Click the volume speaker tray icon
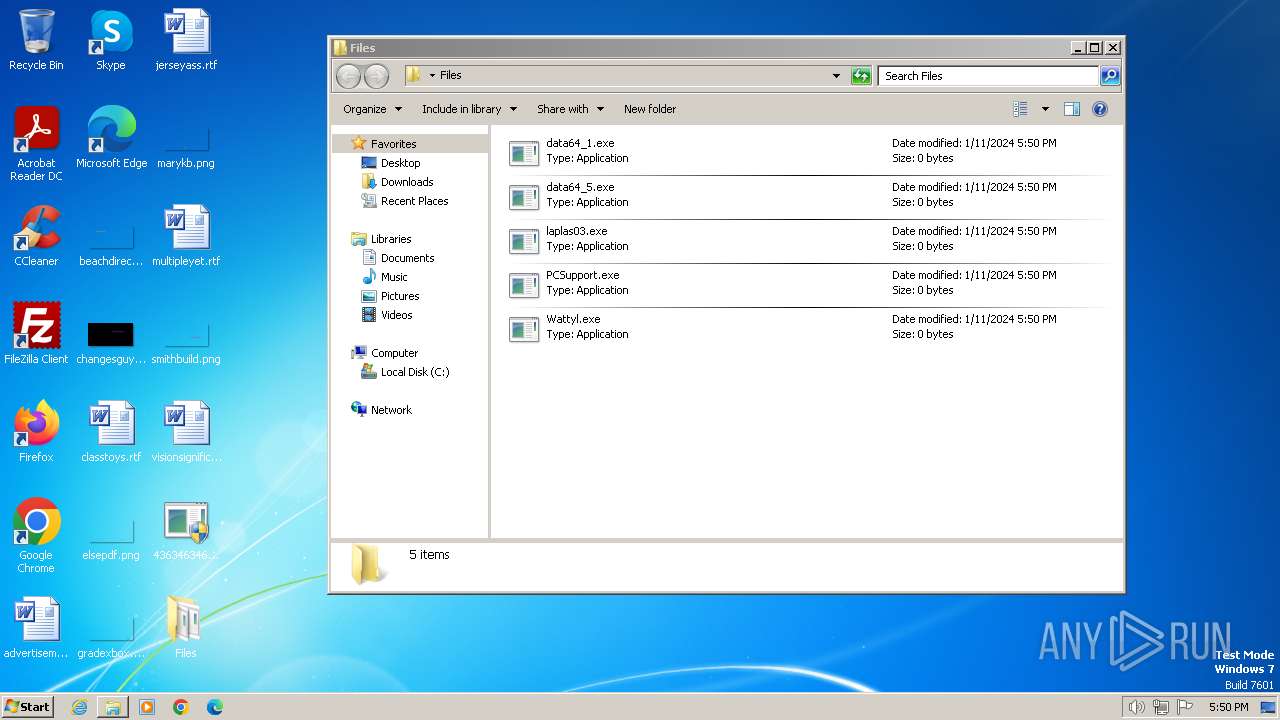The height and width of the screenshot is (720, 1280). (x=1136, y=707)
